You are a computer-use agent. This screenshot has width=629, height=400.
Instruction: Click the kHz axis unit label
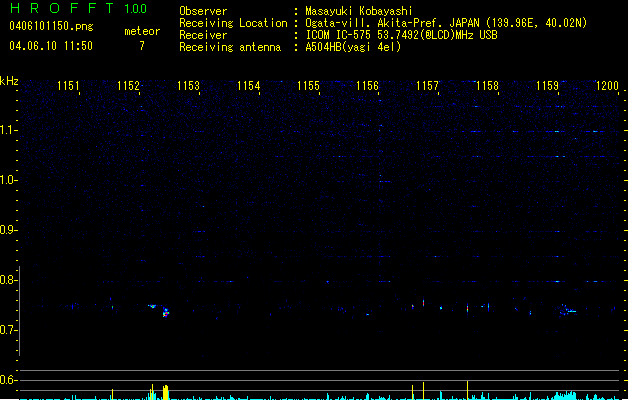pos(9,81)
